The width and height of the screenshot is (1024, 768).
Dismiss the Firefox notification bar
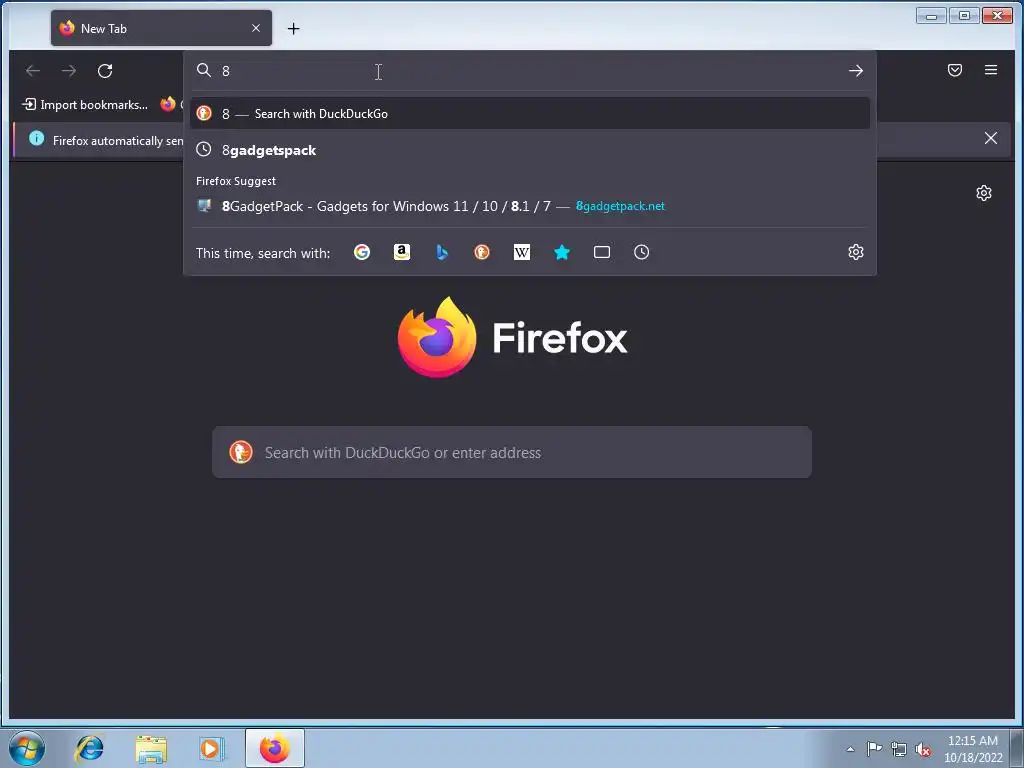tap(990, 138)
